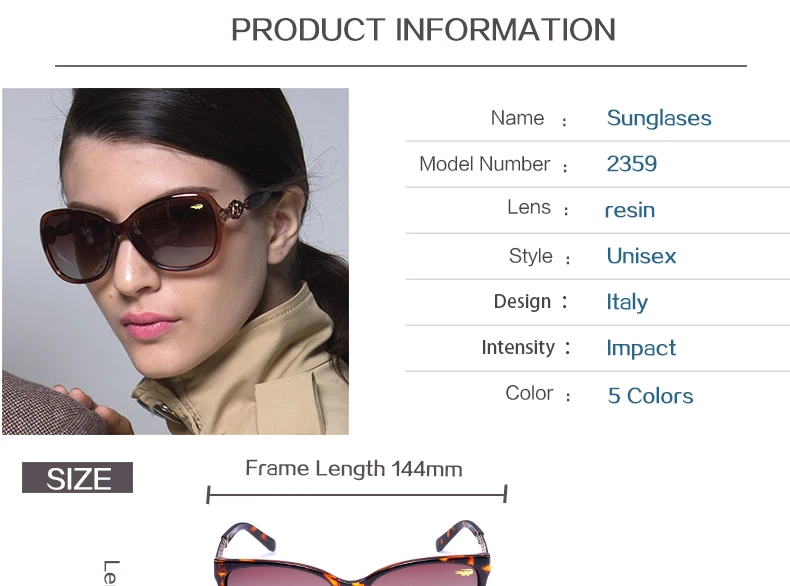Click the tortoise-shell sunglasses product image
790x586 pixels.
(x=352, y=553)
